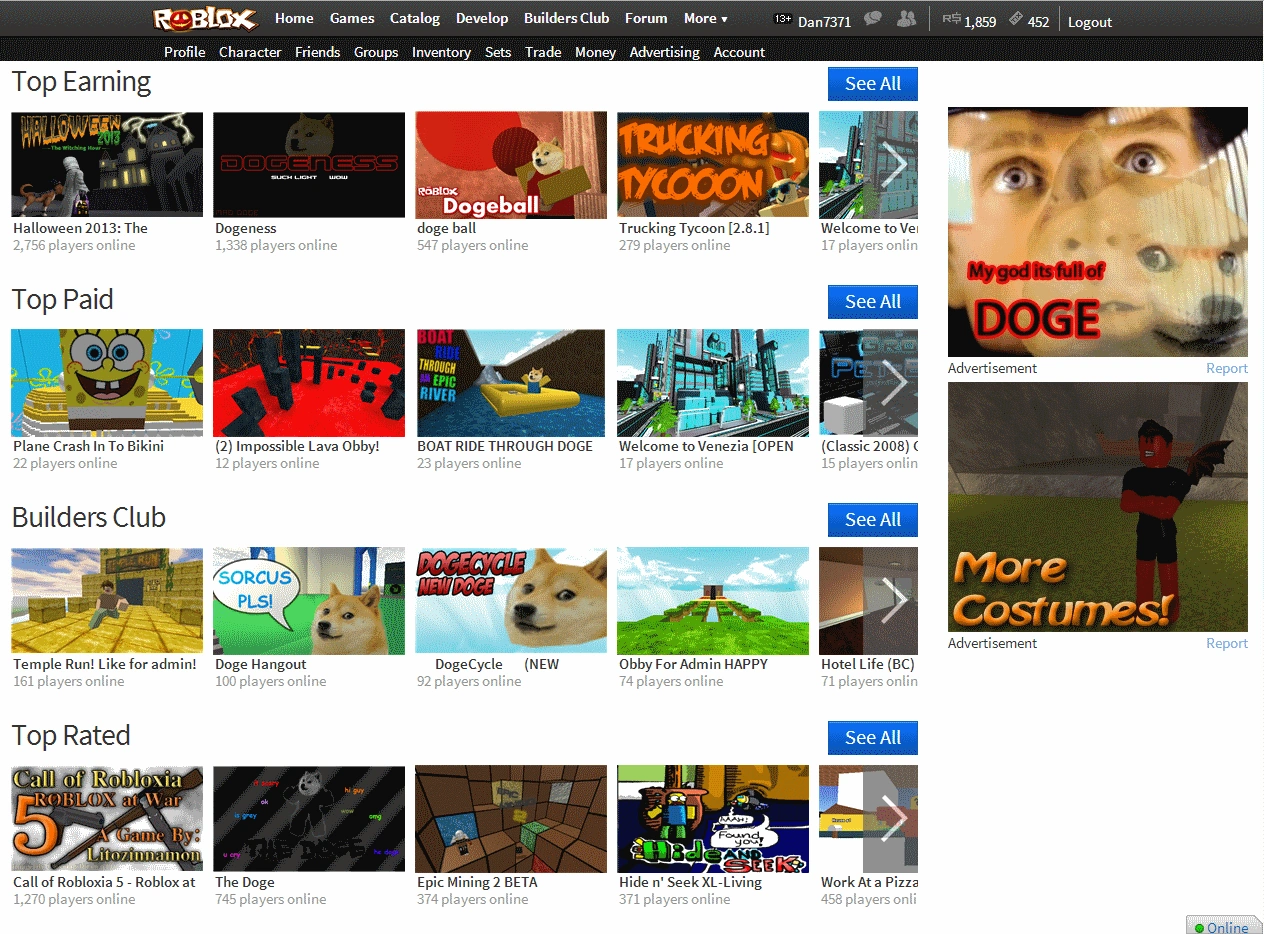Click the 'Work At a Pizza' title
The height and width of the screenshot is (934, 1264).
pos(869,882)
